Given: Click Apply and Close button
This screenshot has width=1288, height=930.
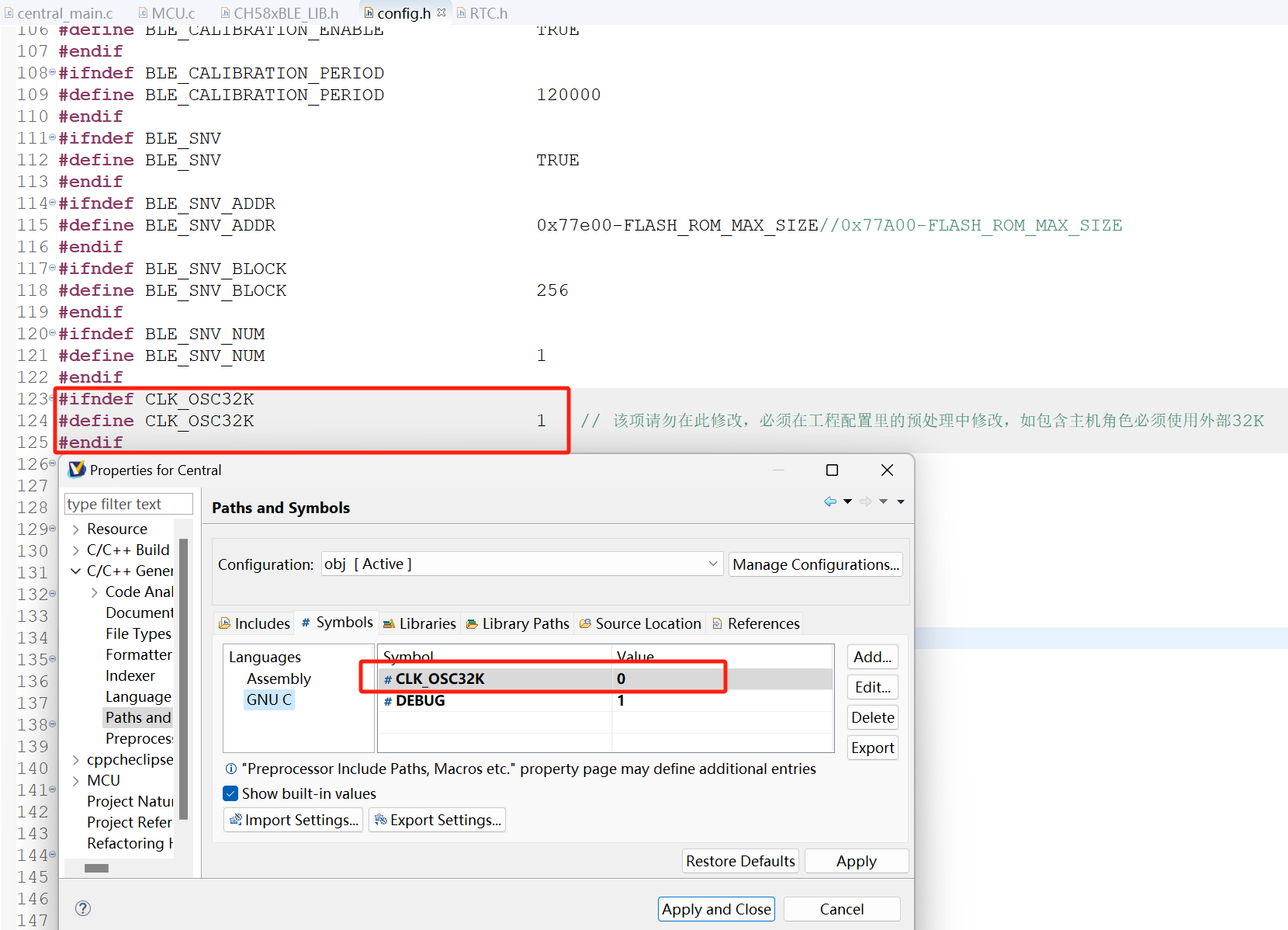Looking at the screenshot, I should [716, 909].
